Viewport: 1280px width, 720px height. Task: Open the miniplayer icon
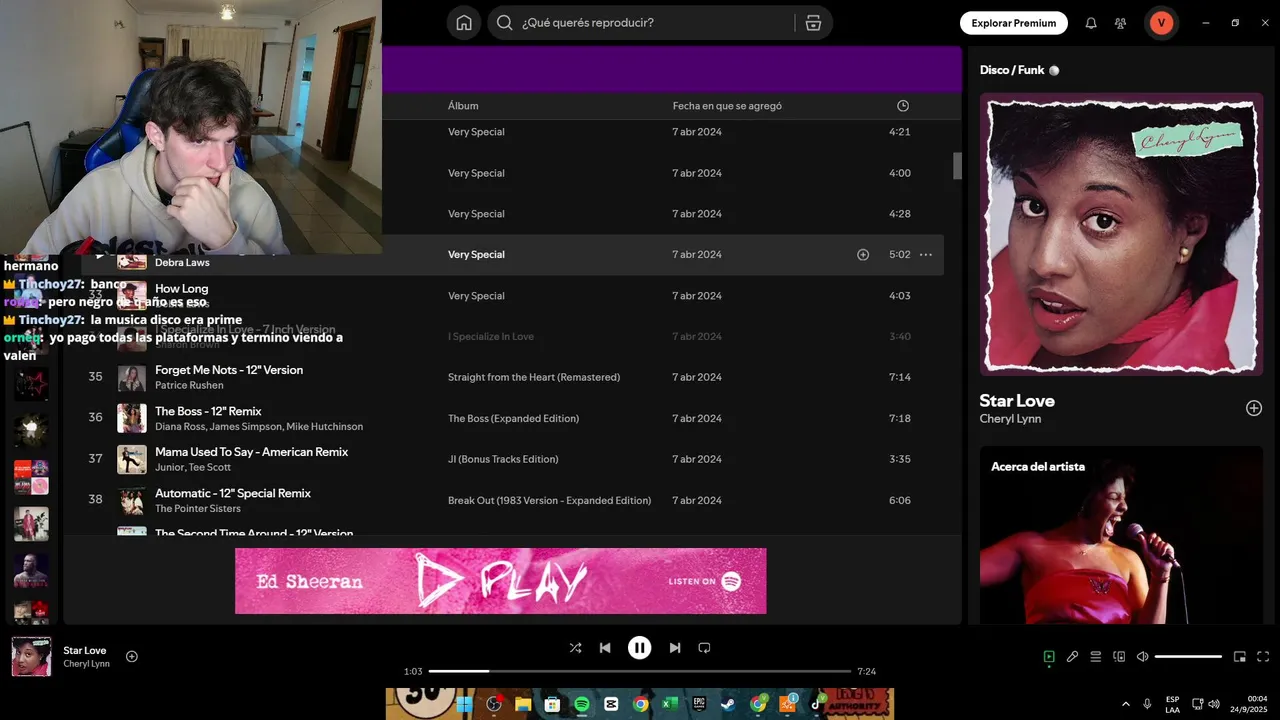click(1240, 657)
